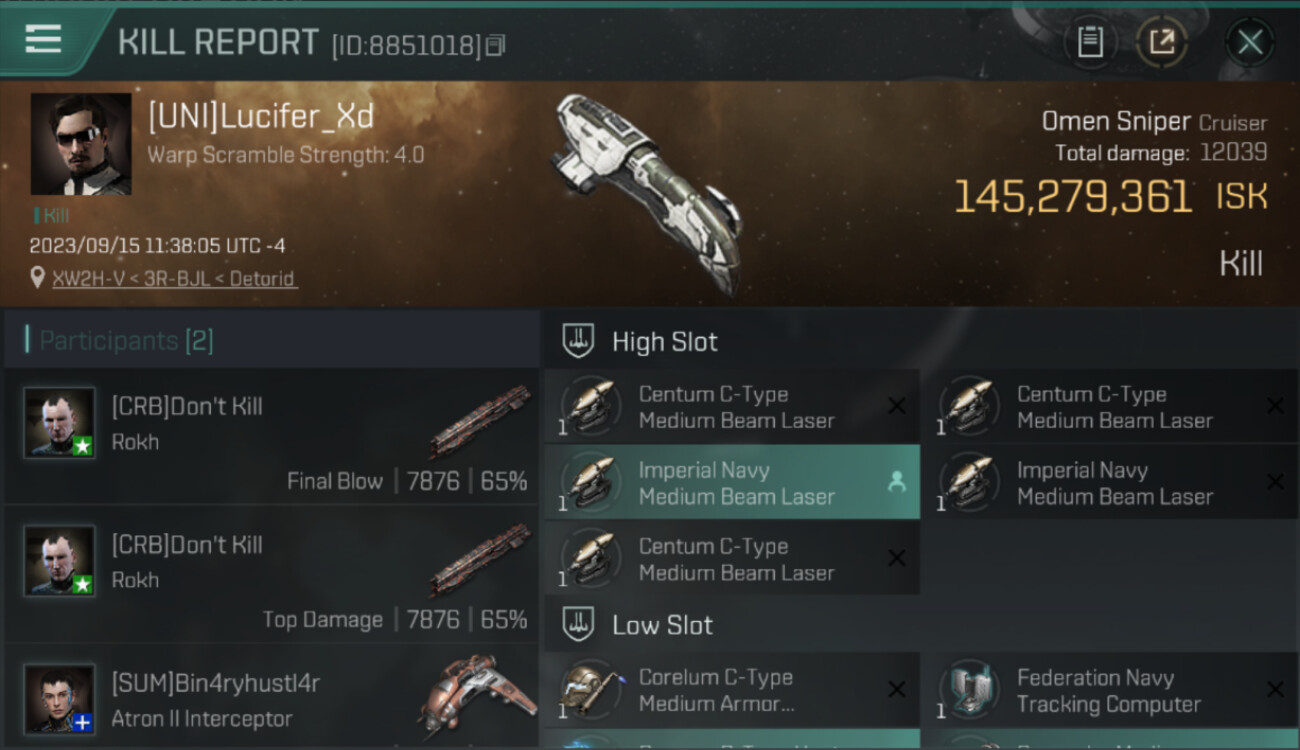Click the Atron II Interceptor ship image
1300x750 pixels.
(x=477, y=700)
